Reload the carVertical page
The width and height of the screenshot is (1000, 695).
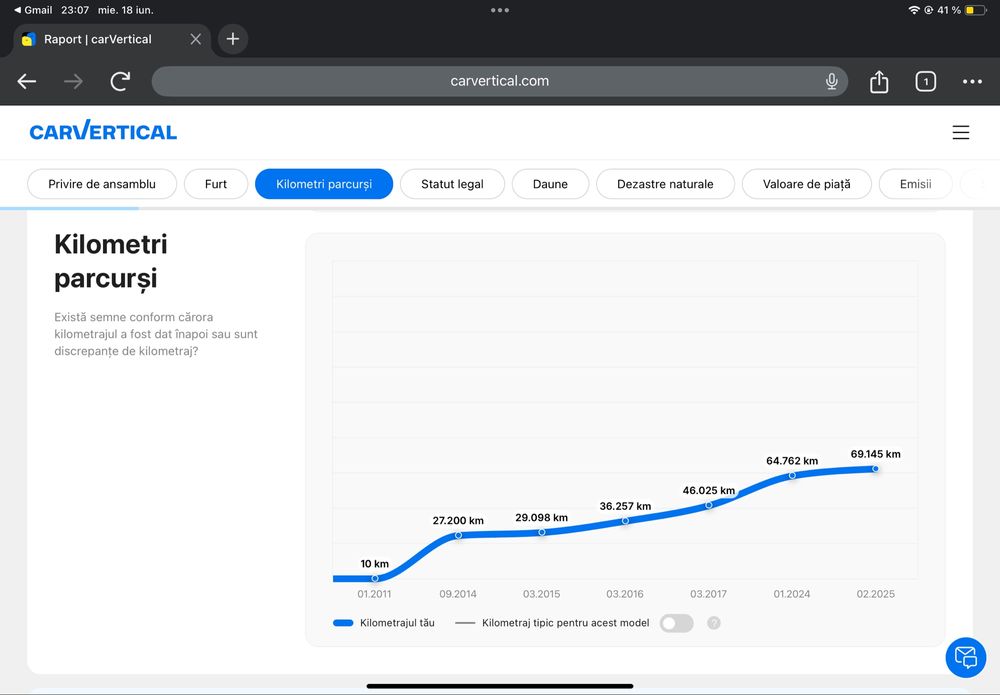pyautogui.click(x=120, y=82)
